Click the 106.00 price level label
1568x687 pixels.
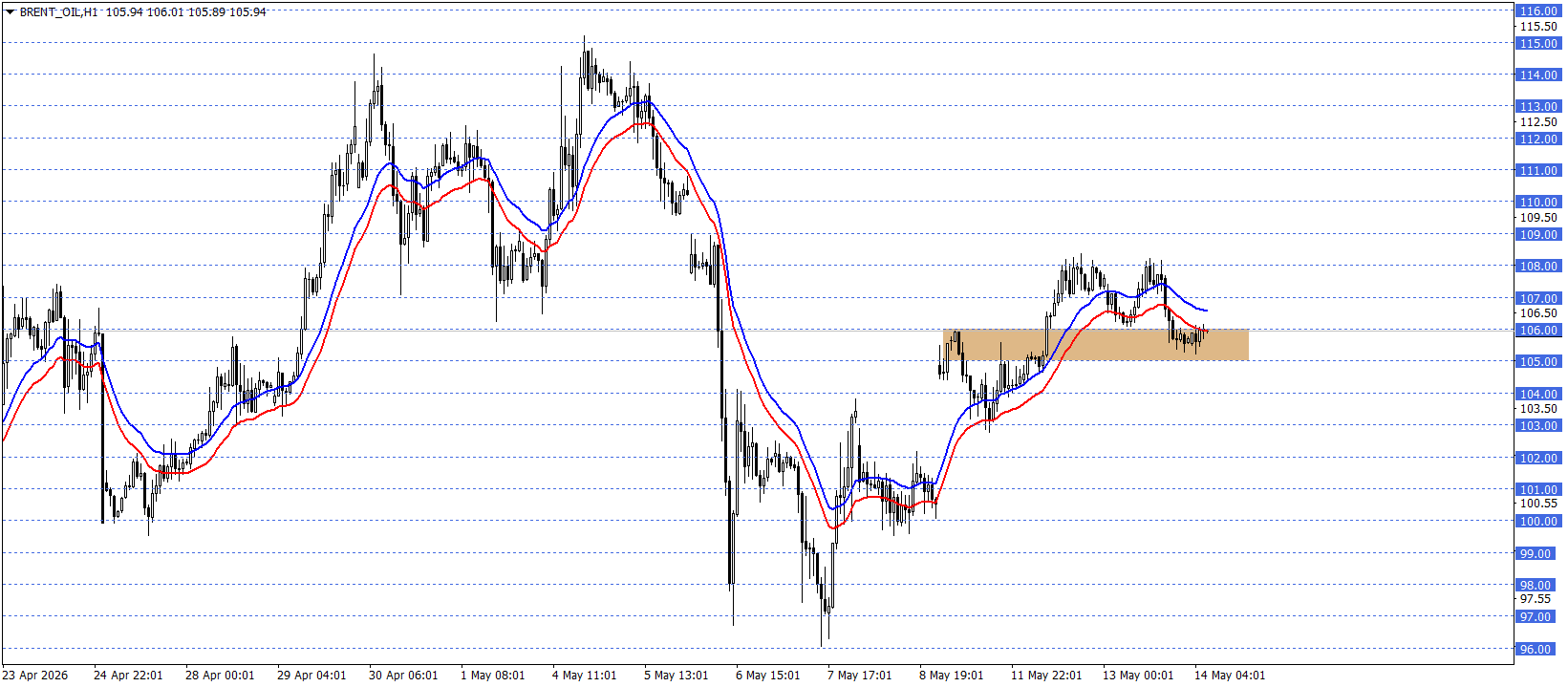pyautogui.click(x=1538, y=330)
